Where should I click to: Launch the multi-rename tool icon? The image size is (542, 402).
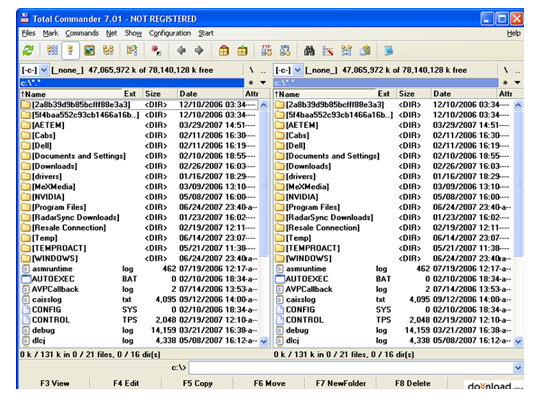tap(328, 51)
